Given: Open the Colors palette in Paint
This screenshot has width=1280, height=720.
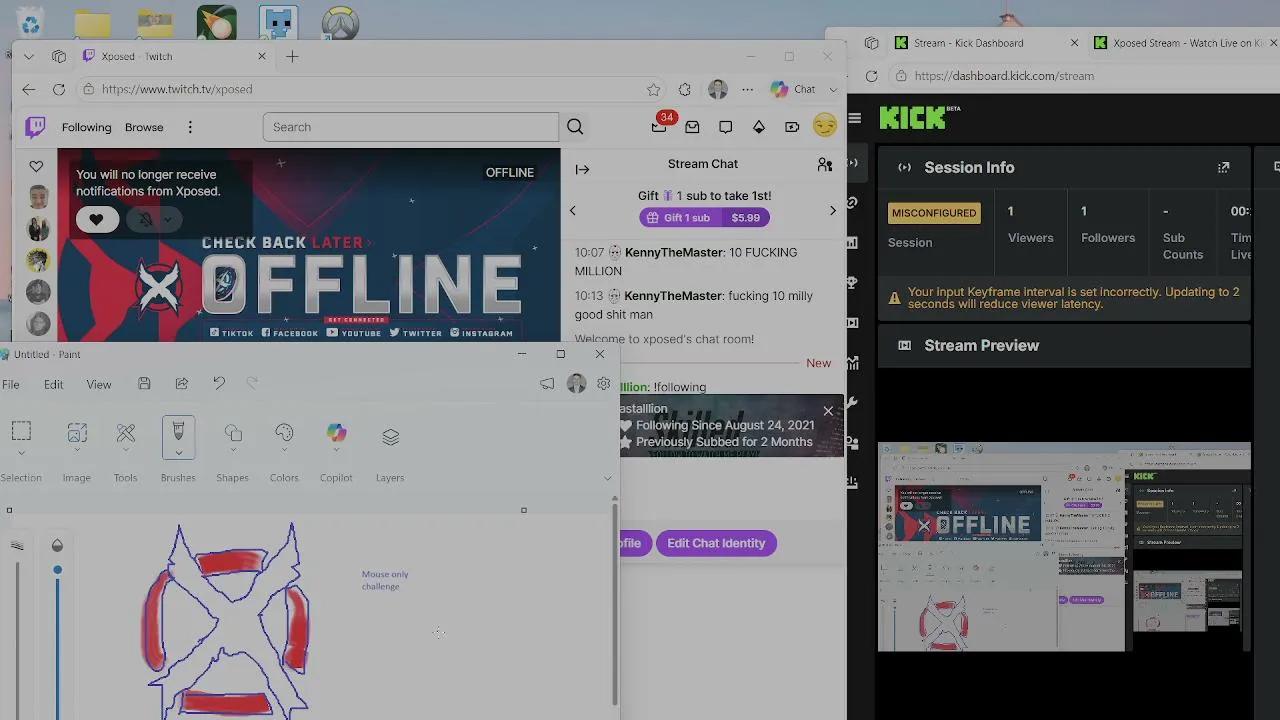Looking at the screenshot, I should click(284, 432).
